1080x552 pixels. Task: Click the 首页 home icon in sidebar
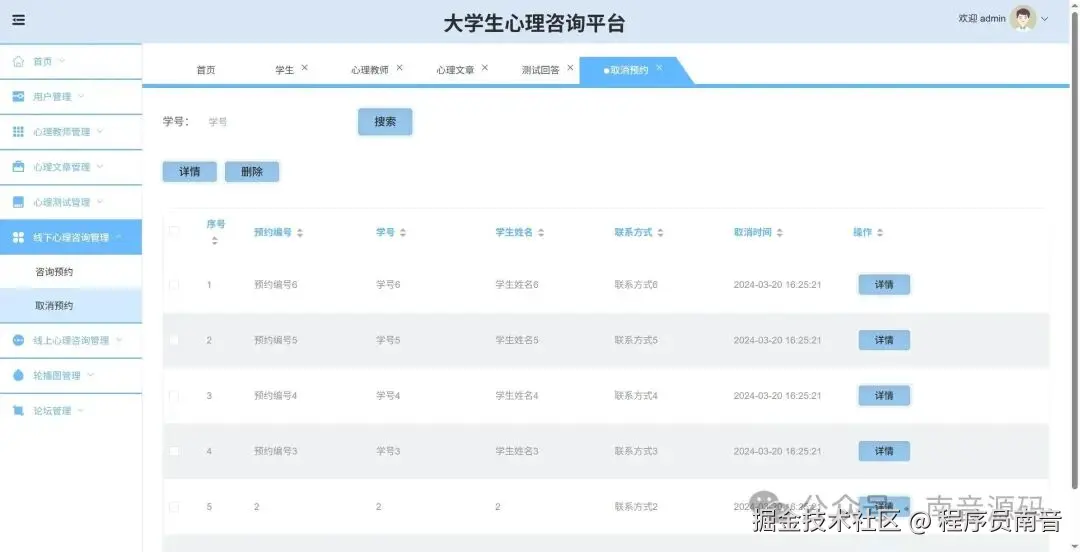tap(19, 61)
